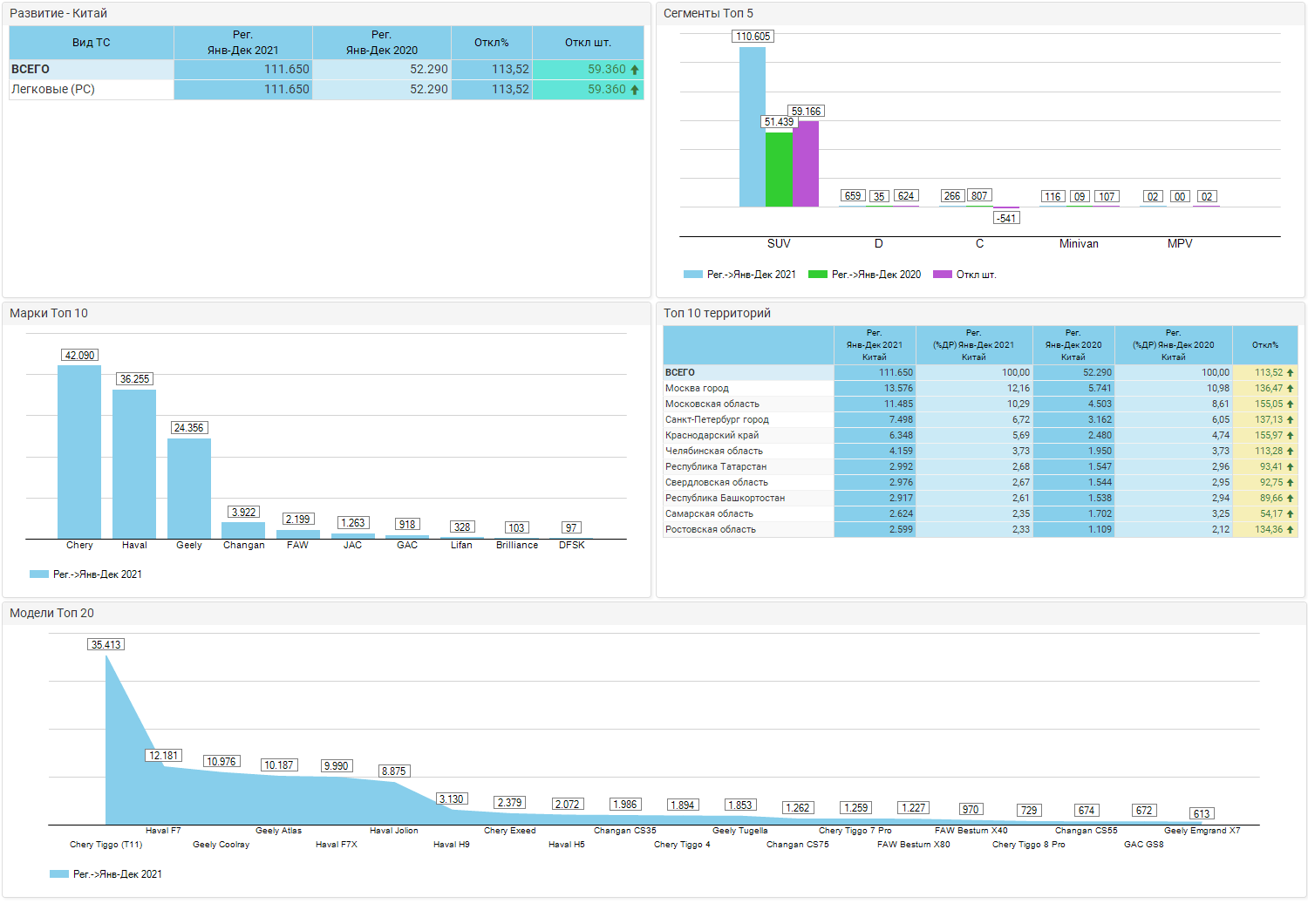The image size is (1308, 924).
Task: Click the Откл% header in territories table
Action: (x=1265, y=345)
